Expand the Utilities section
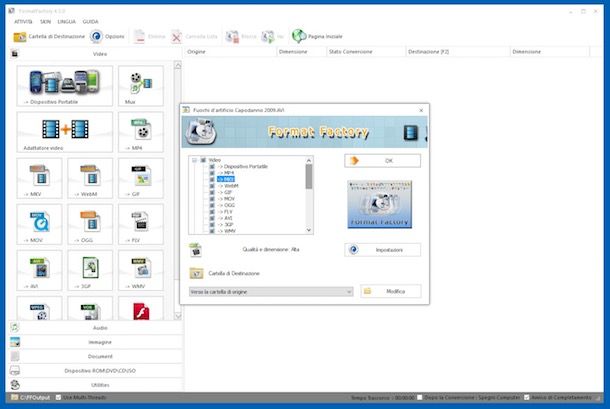 (x=95, y=385)
